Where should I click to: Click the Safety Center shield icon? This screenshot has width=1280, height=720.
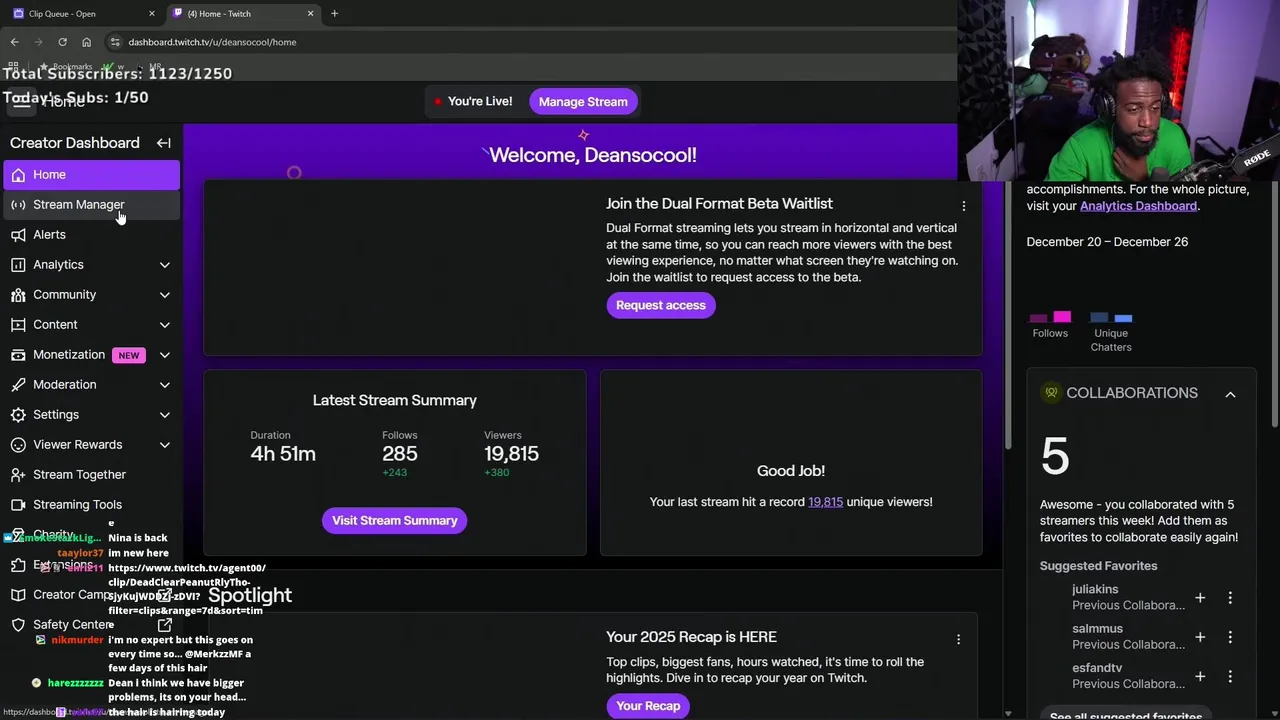pyautogui.click(x=18, y=625)
